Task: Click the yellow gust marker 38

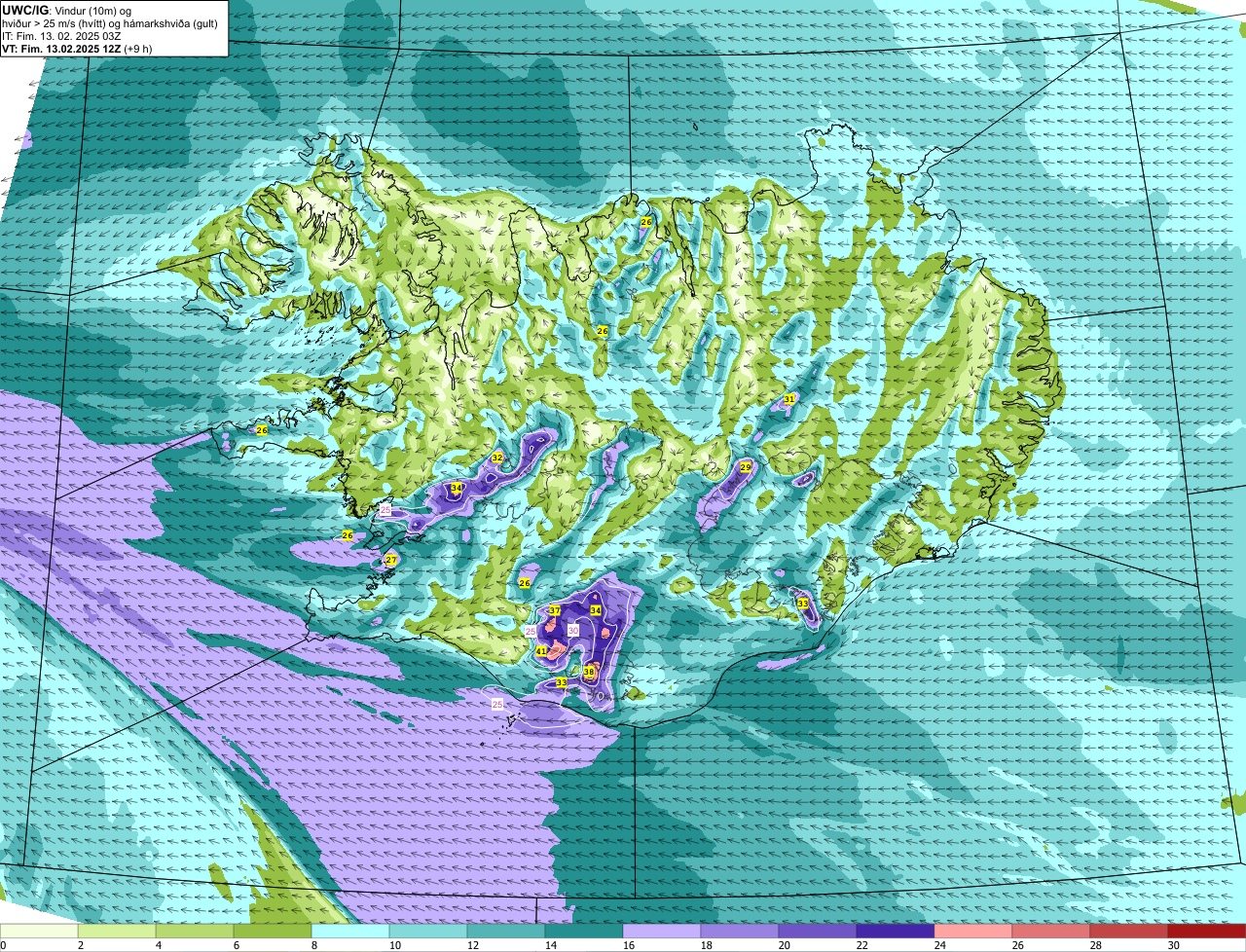Action: click(589, 672)
